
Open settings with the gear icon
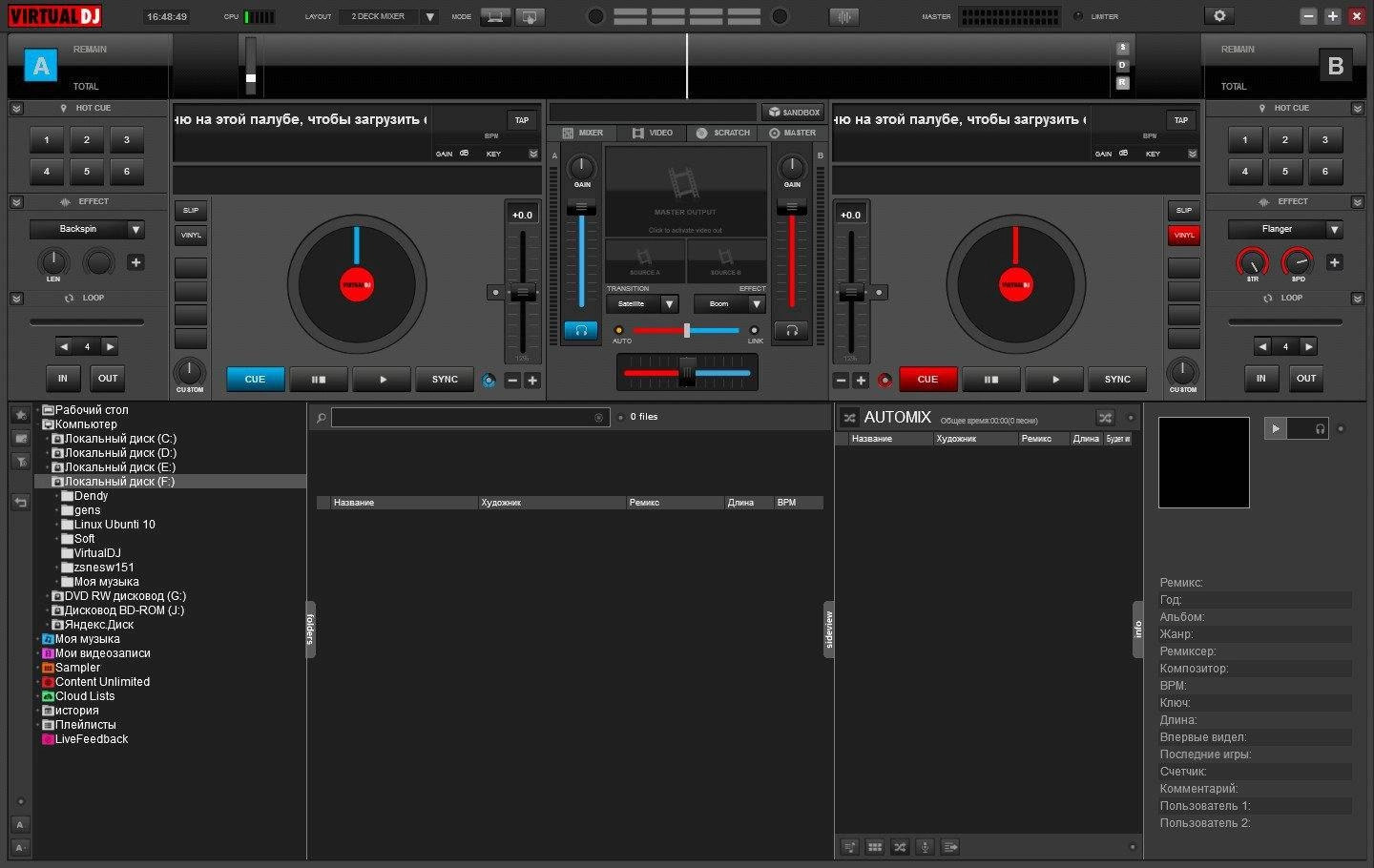click(x=1219, y=16)
